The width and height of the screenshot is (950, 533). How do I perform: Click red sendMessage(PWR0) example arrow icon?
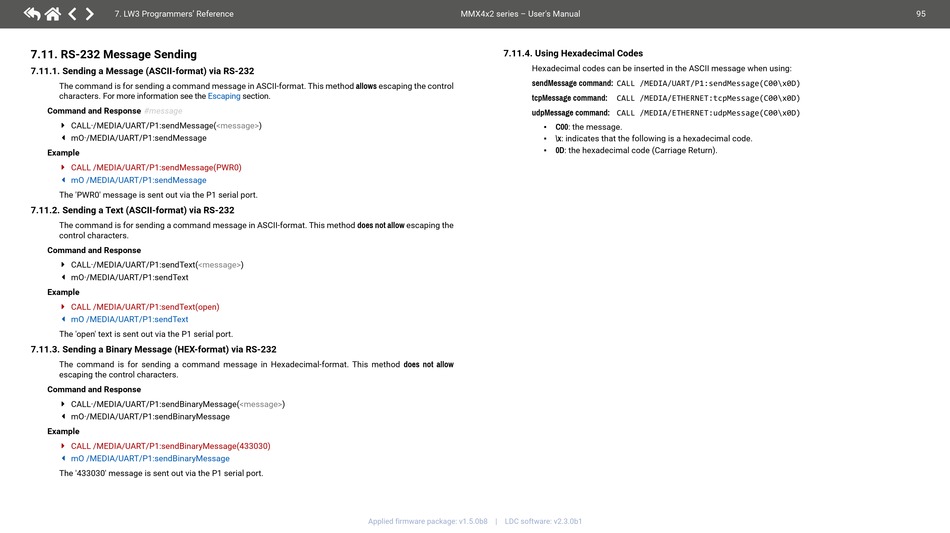pyautogui.click(x=63, y=167)
